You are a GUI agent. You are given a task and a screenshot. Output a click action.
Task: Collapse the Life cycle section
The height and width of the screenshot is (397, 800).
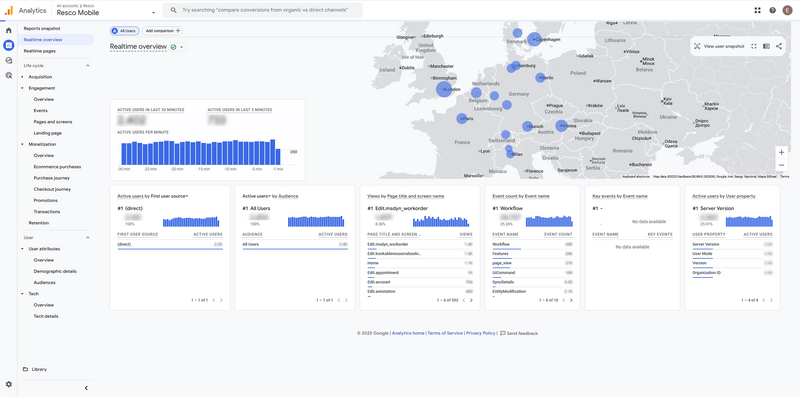click(87, 66)
